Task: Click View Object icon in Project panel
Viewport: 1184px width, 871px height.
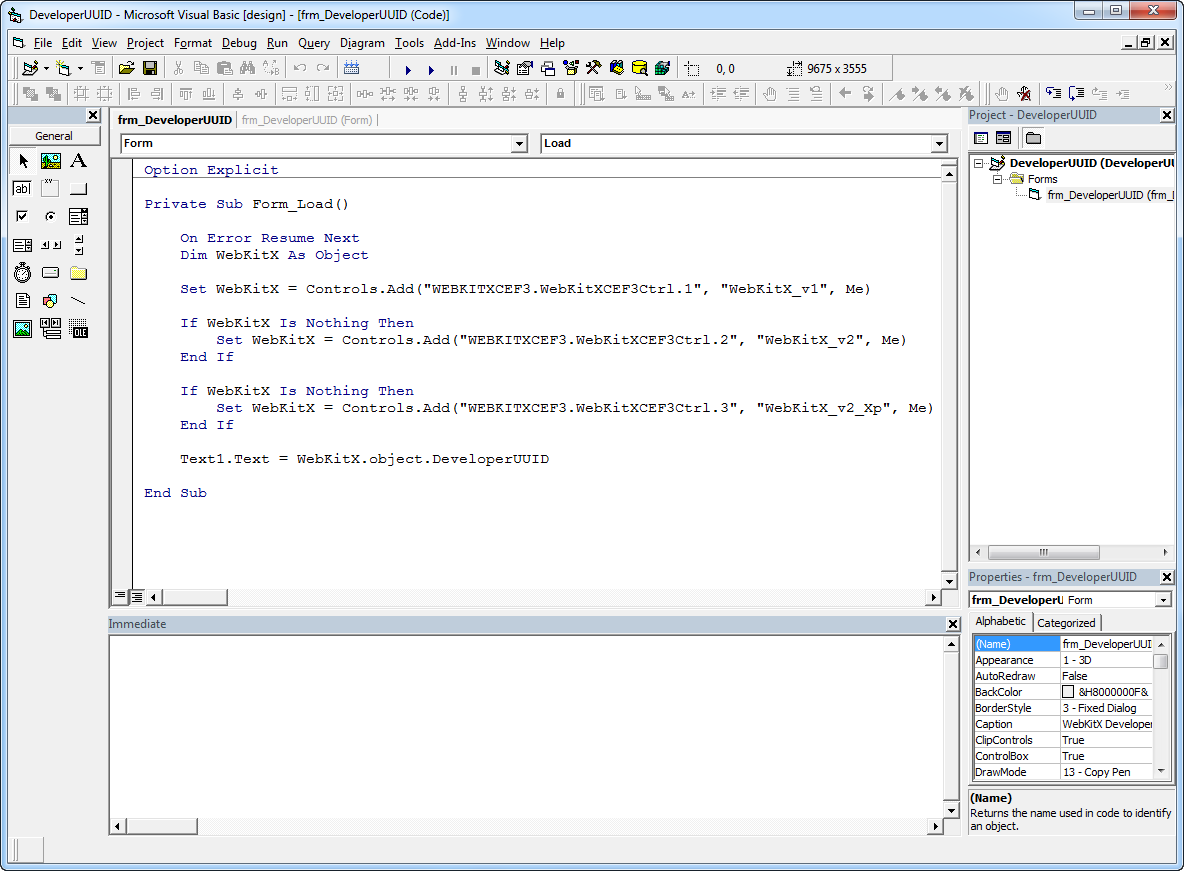Action: pos(1004,138)
